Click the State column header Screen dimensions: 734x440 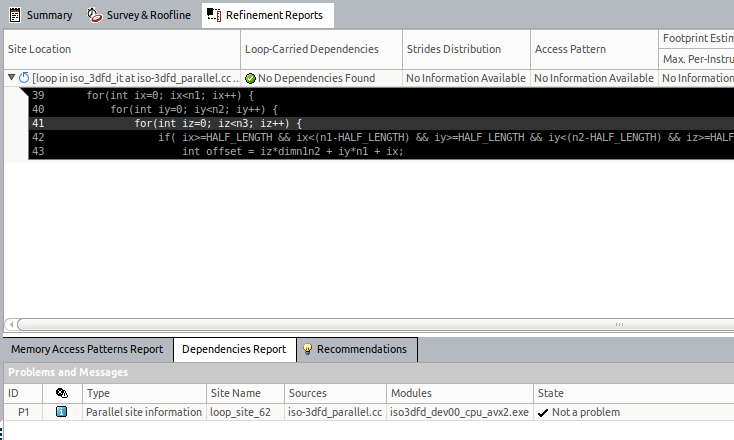click(x=551, y=393)
